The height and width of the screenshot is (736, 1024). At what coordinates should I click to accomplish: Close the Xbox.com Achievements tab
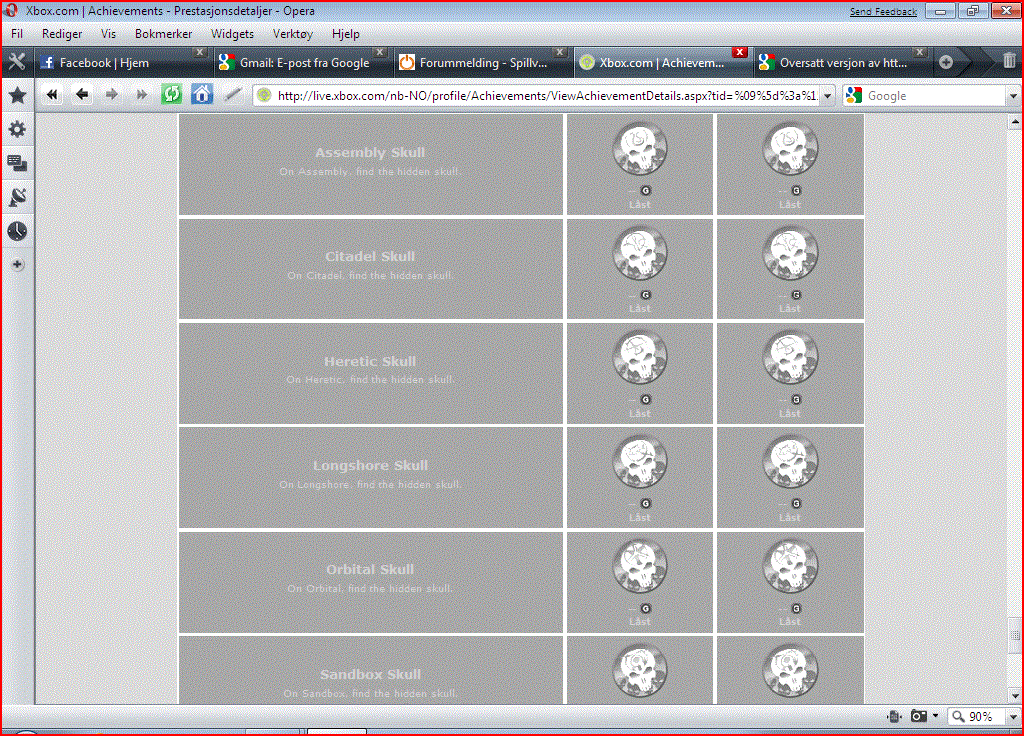pos(739,52)
